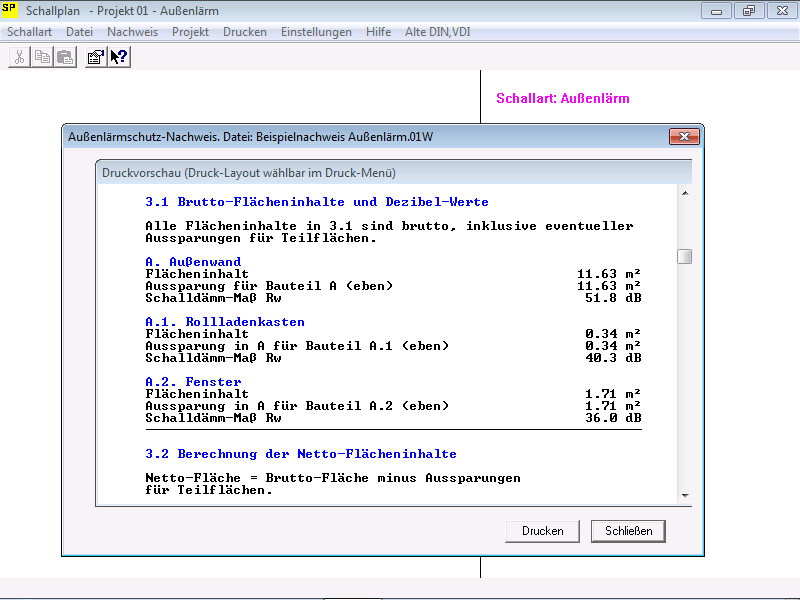This screenshot has width=800, height=600.
Task: Click the preview scrollbar down arrow
Action: pos(685,496)
